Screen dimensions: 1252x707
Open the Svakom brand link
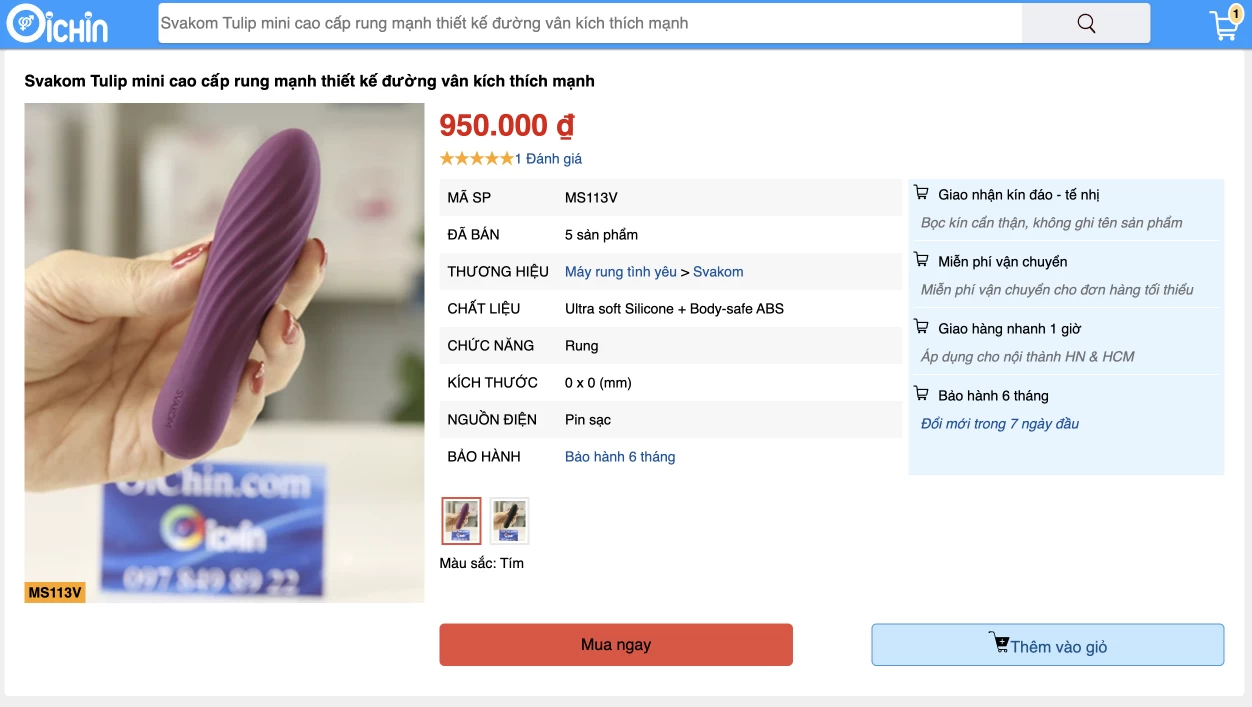(718, 272)
